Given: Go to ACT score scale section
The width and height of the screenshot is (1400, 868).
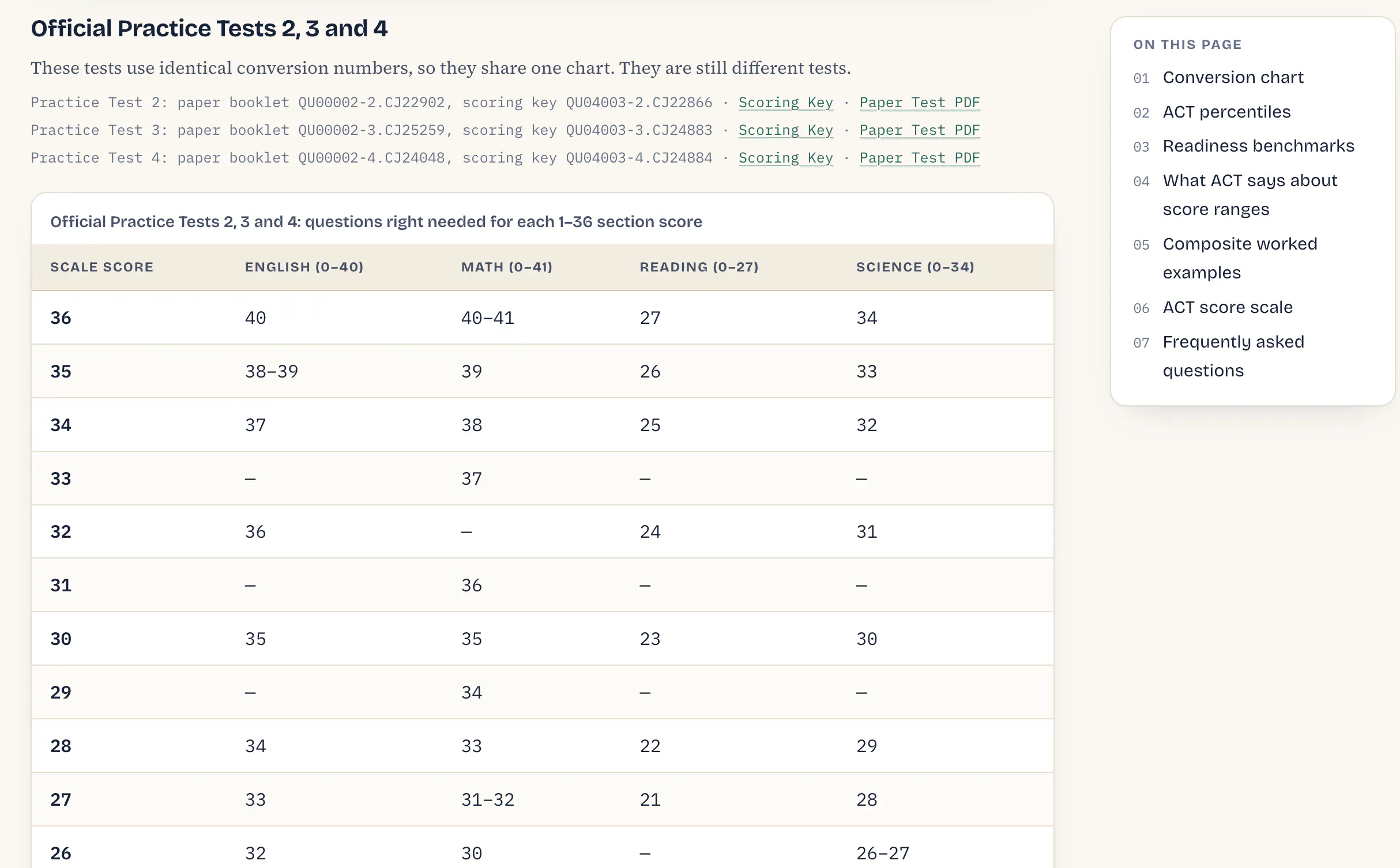Looking at the screenshot, I should [1228, 307].
